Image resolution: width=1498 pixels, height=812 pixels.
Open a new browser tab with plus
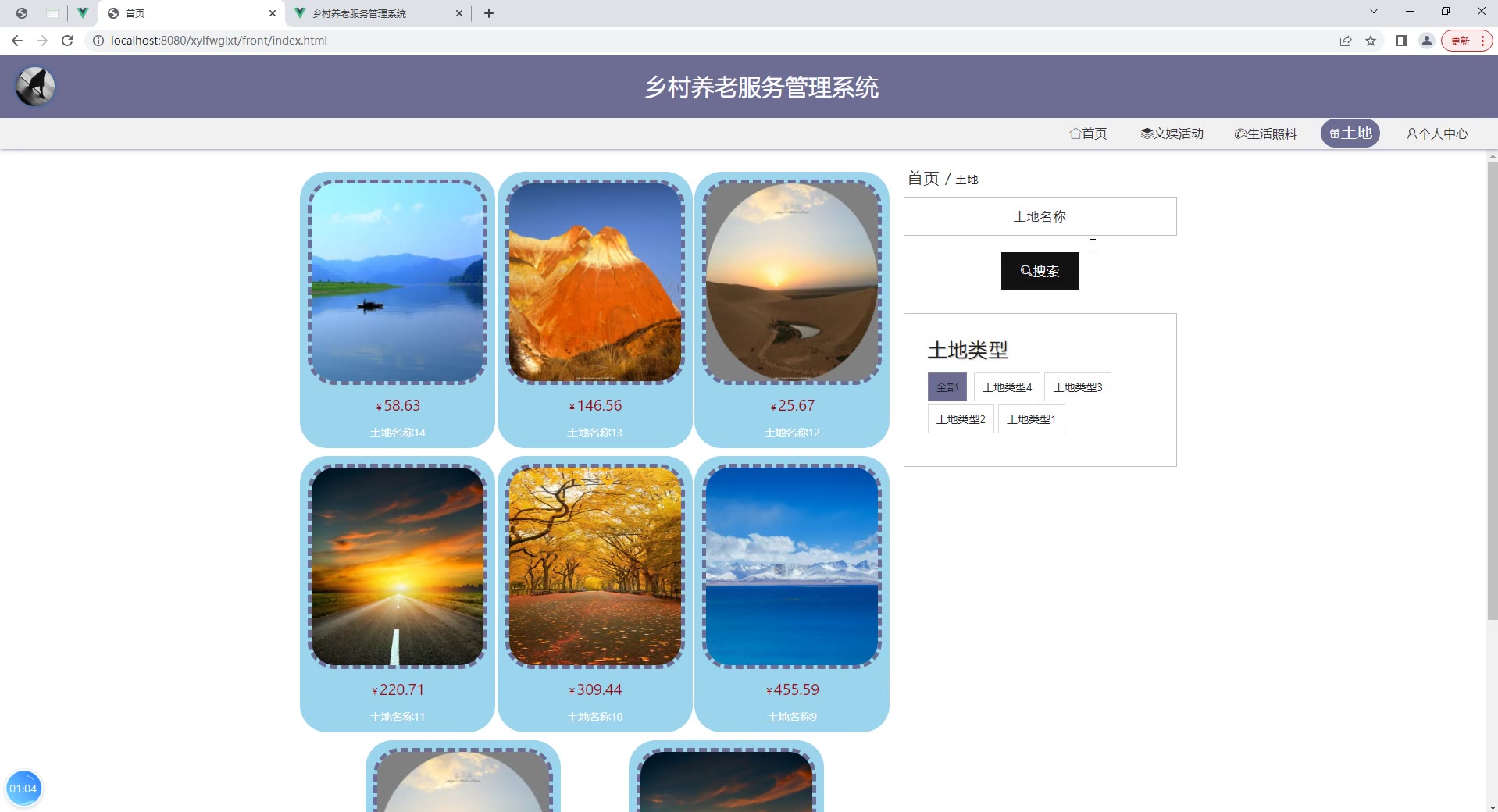(x=489, y=13)
